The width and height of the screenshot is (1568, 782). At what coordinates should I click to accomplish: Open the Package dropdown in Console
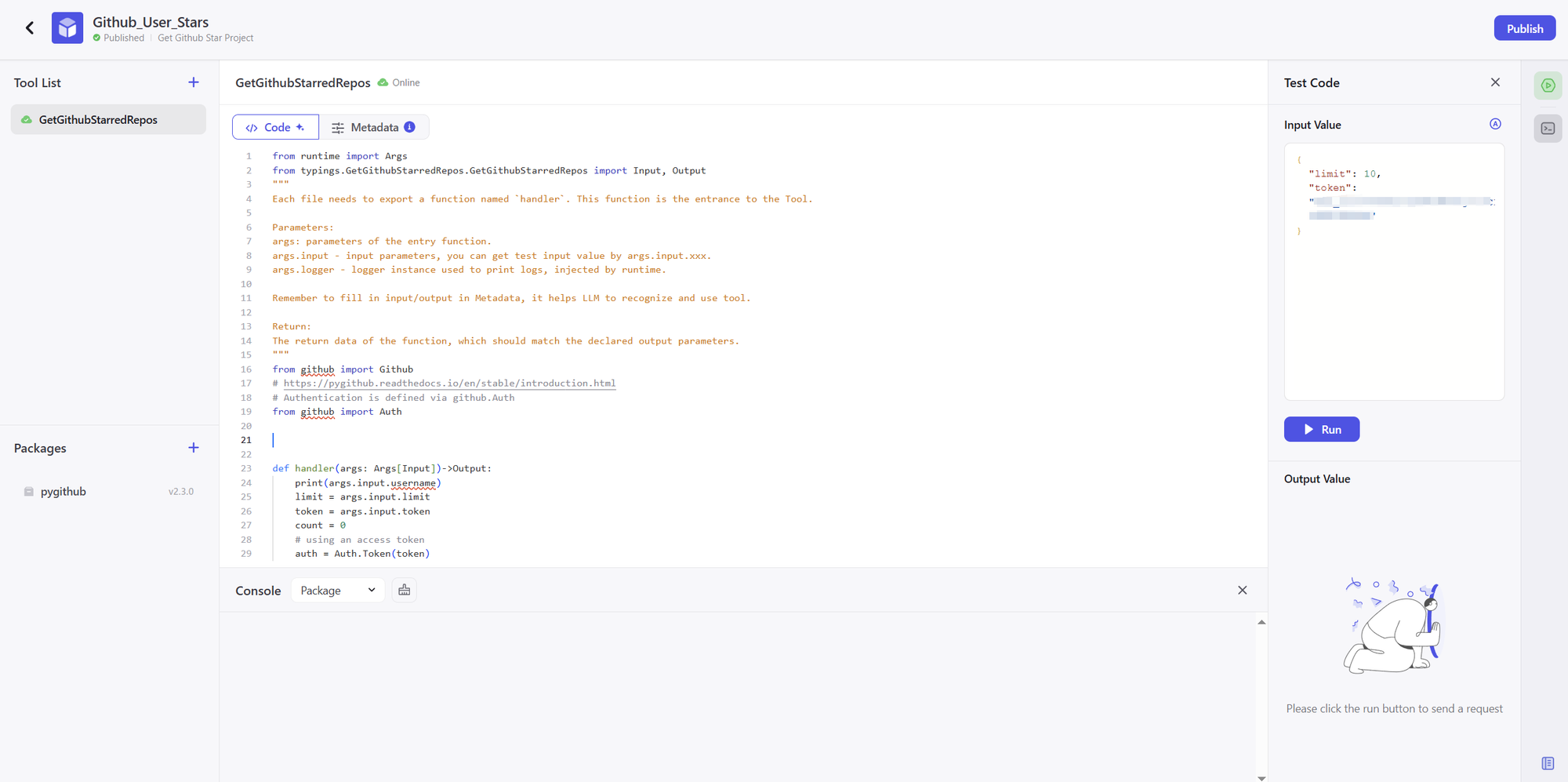pos(338,591)
